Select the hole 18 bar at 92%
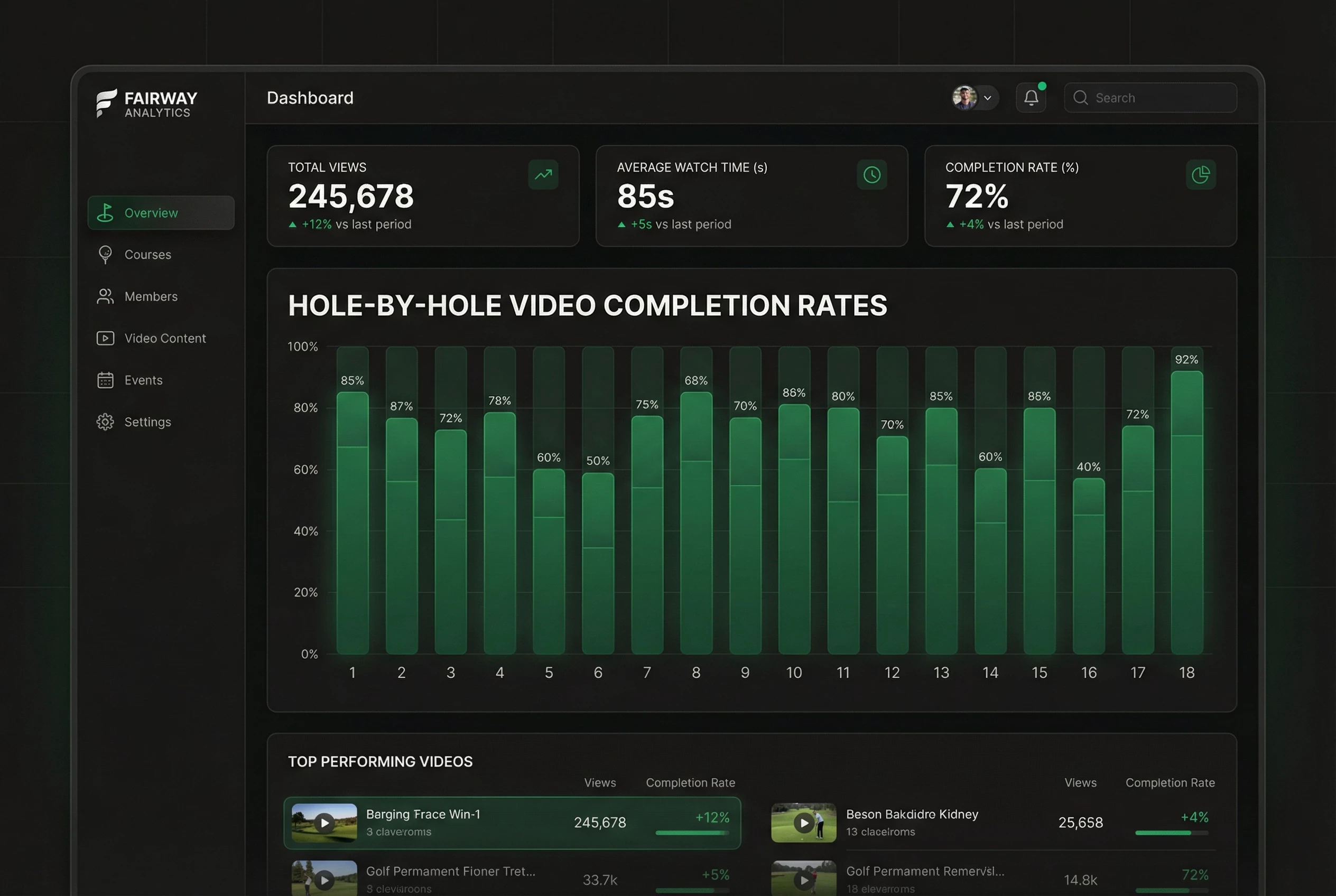The height and width of the screenshot is (896, 1336). [1187, 512]
